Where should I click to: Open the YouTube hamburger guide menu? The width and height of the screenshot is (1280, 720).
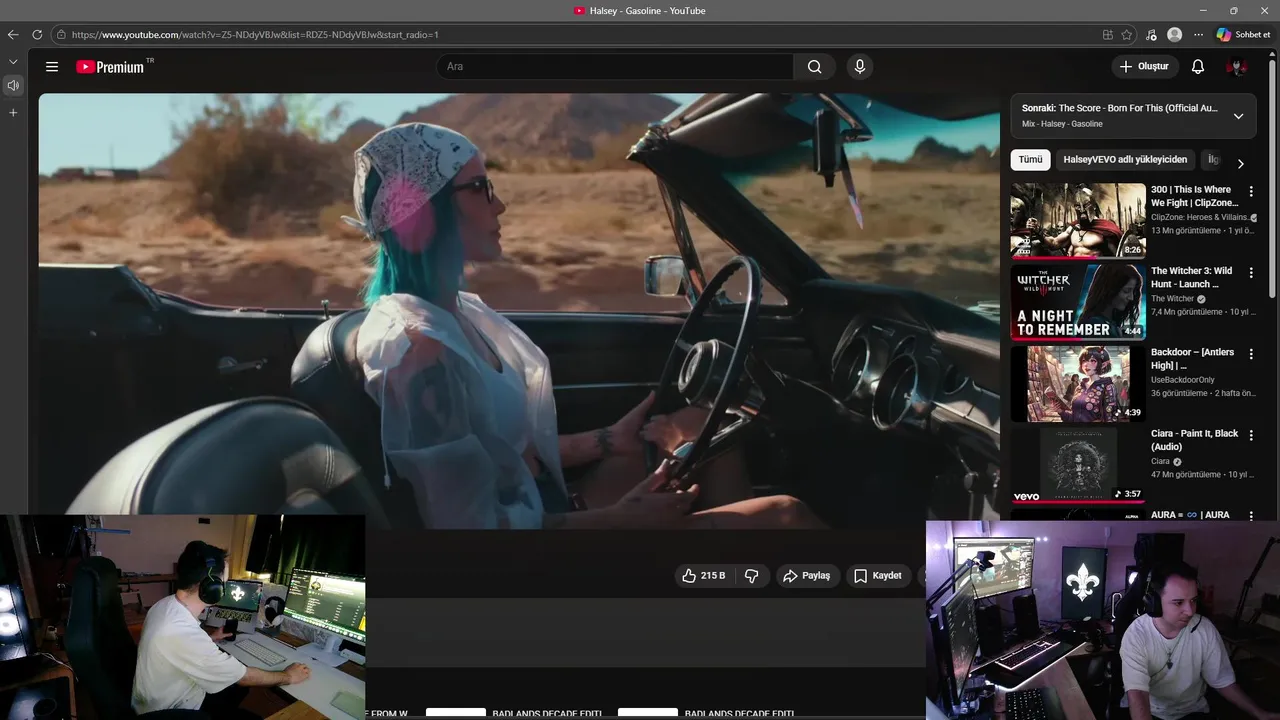pyautogui.click(x=52, y=67)
